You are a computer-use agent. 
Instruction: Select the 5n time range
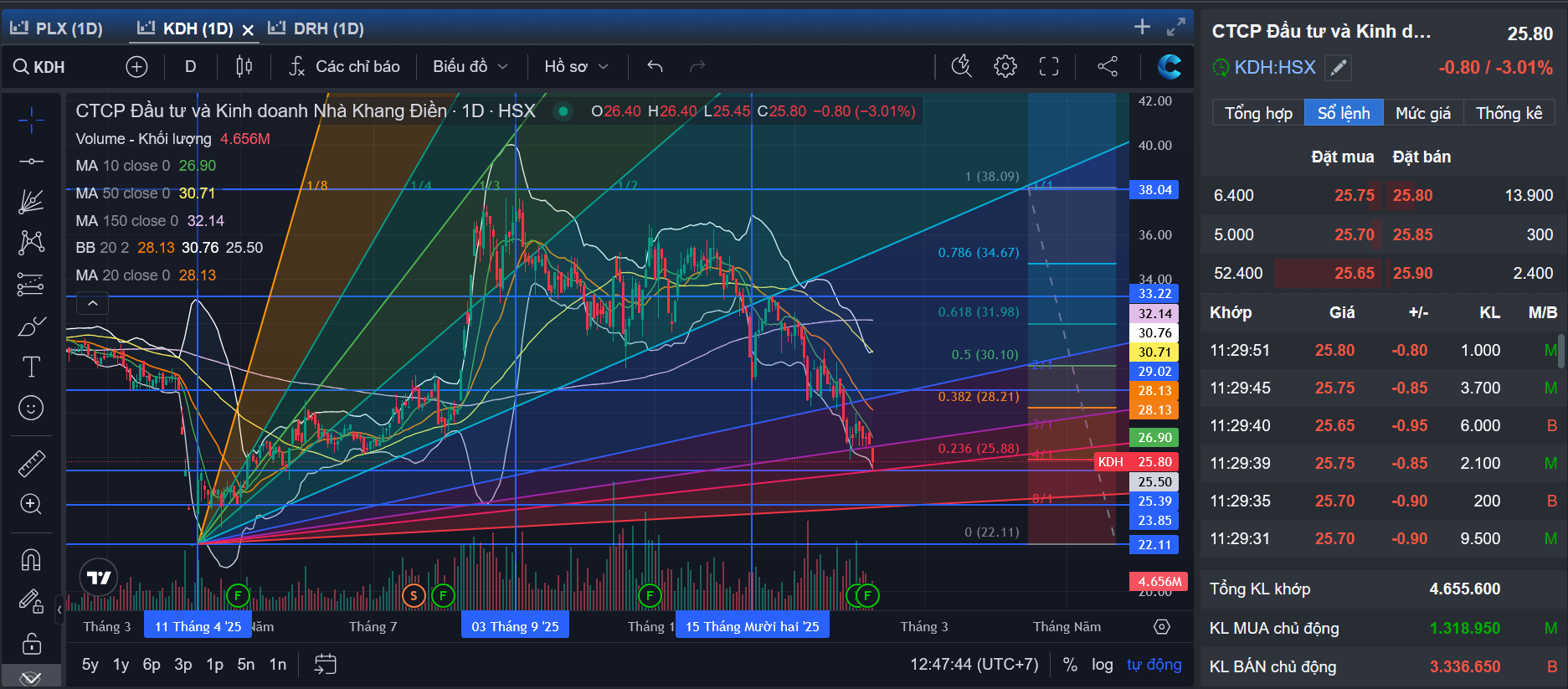point(246,665)
